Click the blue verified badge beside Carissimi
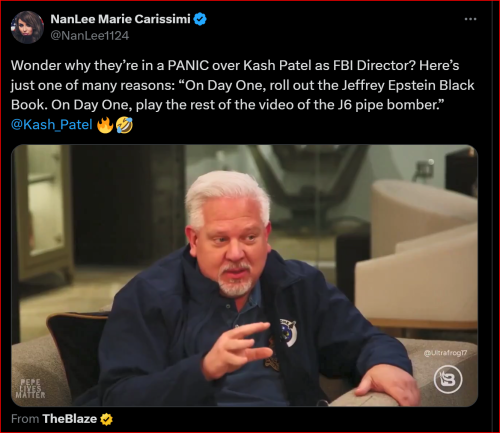The width and height of the screenshot is (500, 433). point(200,19)
